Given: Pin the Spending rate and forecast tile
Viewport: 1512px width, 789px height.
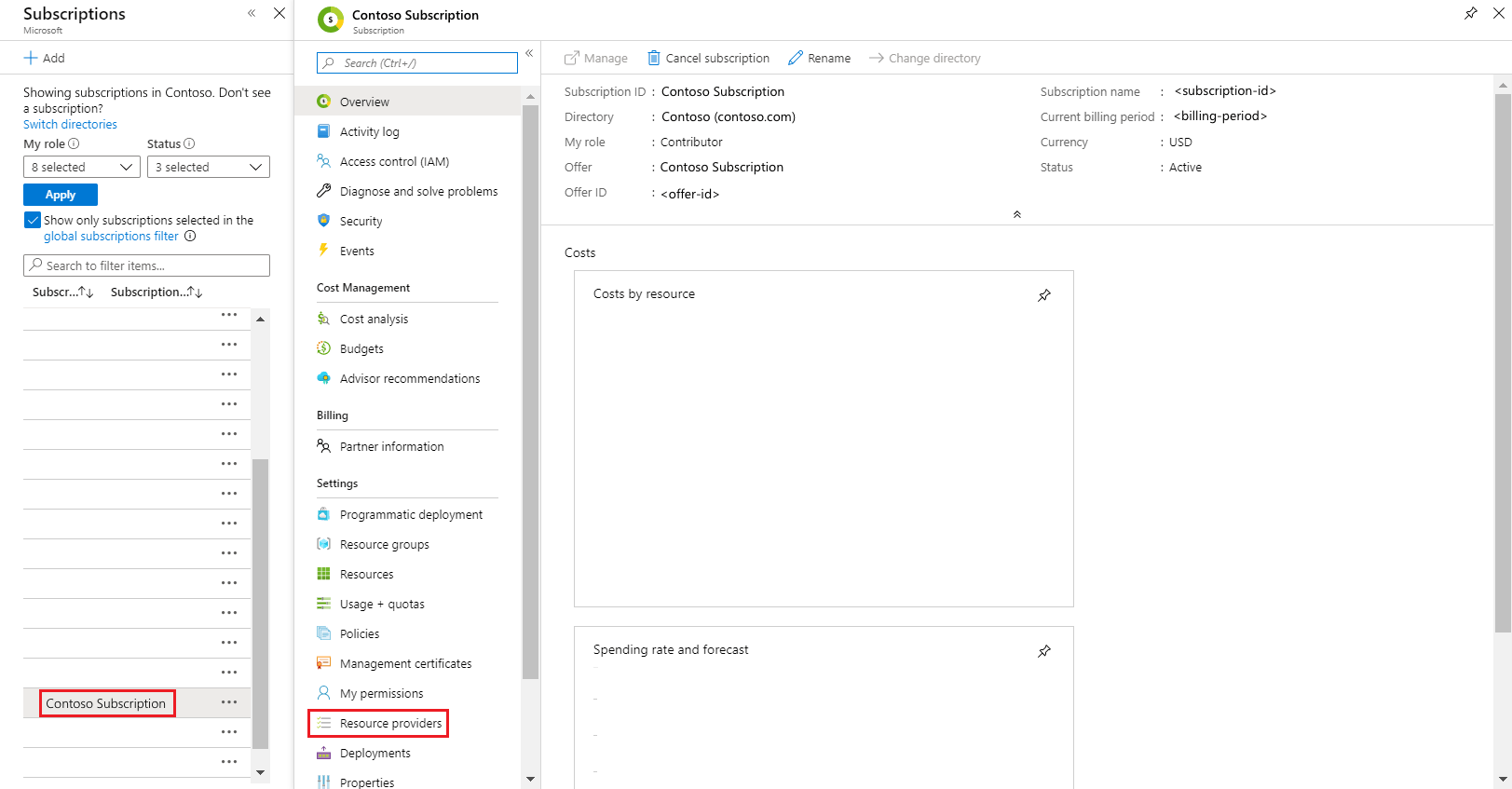Looking at the screenshot, I should 1044,651.
